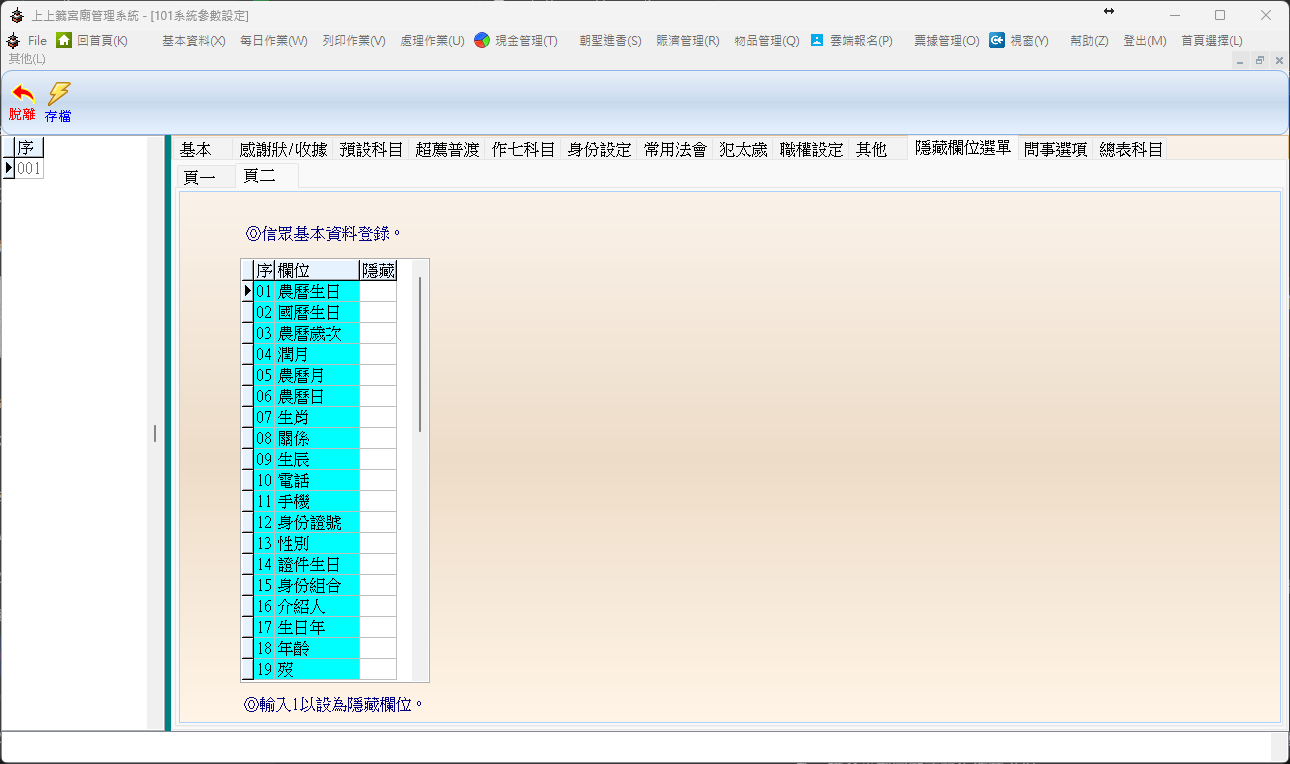
Task: Open the 每日作業 menu
Action: coord(273,41)
